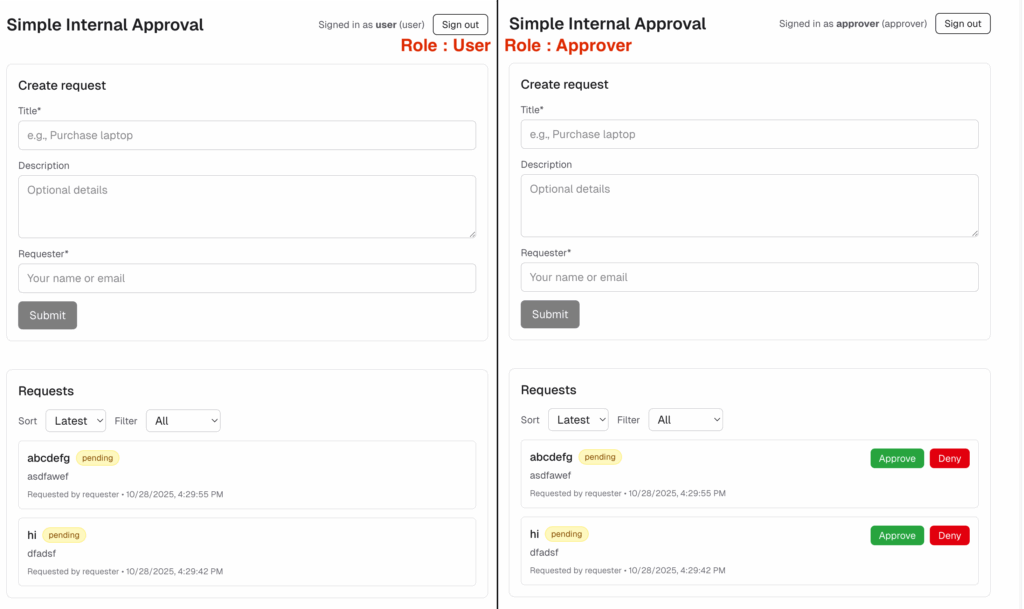The width and height of the screenshot is (1024, 609).
Task: Select the Requester field in the approver panel
Action: coord(749,277)
